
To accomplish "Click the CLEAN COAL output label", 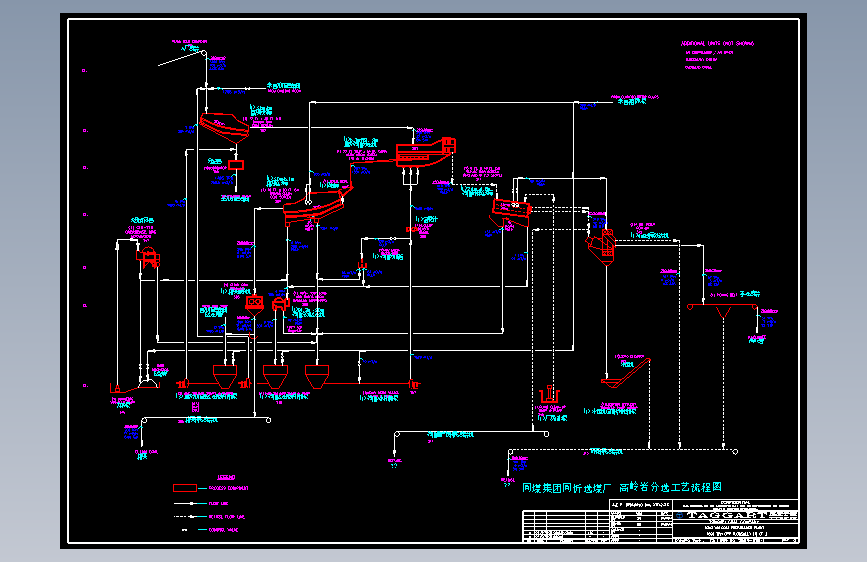I will 146,452.
